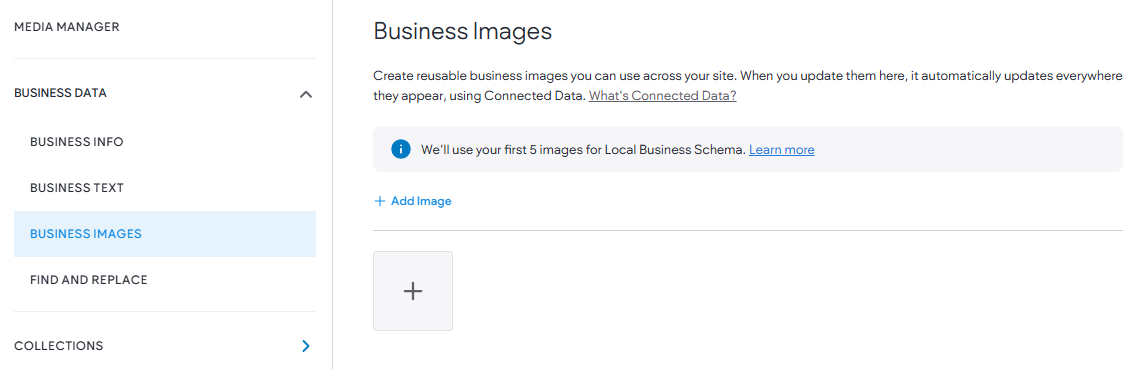Open Business Text page
Viewport: 1143px width, 369px height.
77,188
